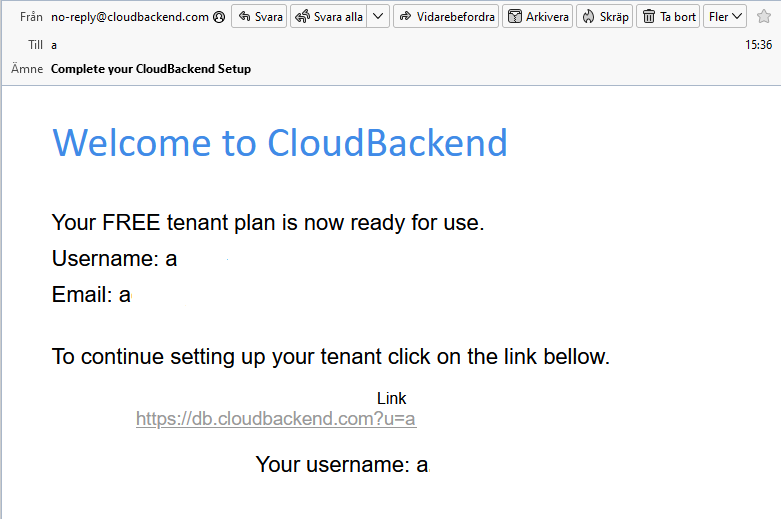Image resolution: width=781 pixels, height=519 pixels.
Task: Archive the message with Arkivera
Action: pyautogui.click(x=537, y=16)
